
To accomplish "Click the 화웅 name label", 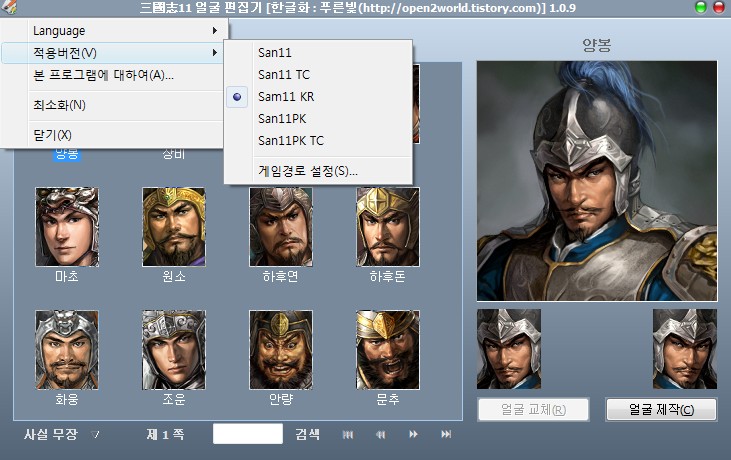I will (67, 399).
